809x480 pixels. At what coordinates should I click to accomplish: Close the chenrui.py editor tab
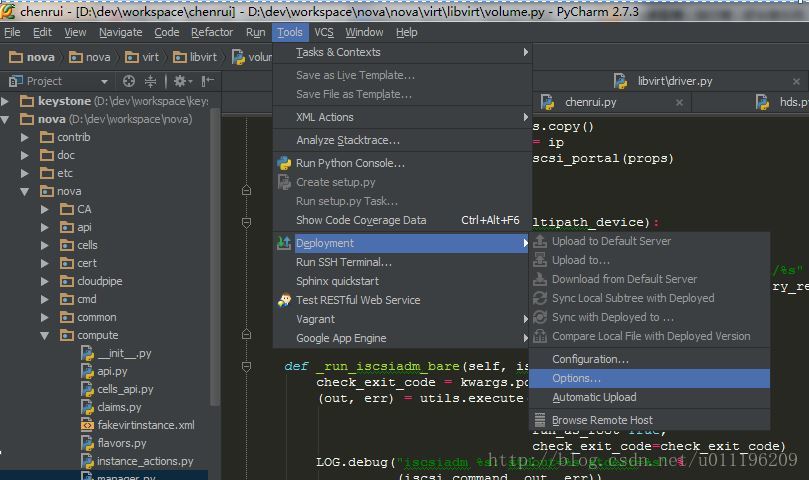[679, 103]
